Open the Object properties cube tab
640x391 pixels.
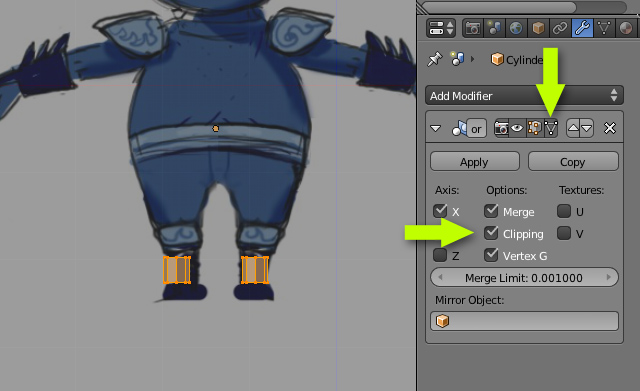tap(538, 28)
